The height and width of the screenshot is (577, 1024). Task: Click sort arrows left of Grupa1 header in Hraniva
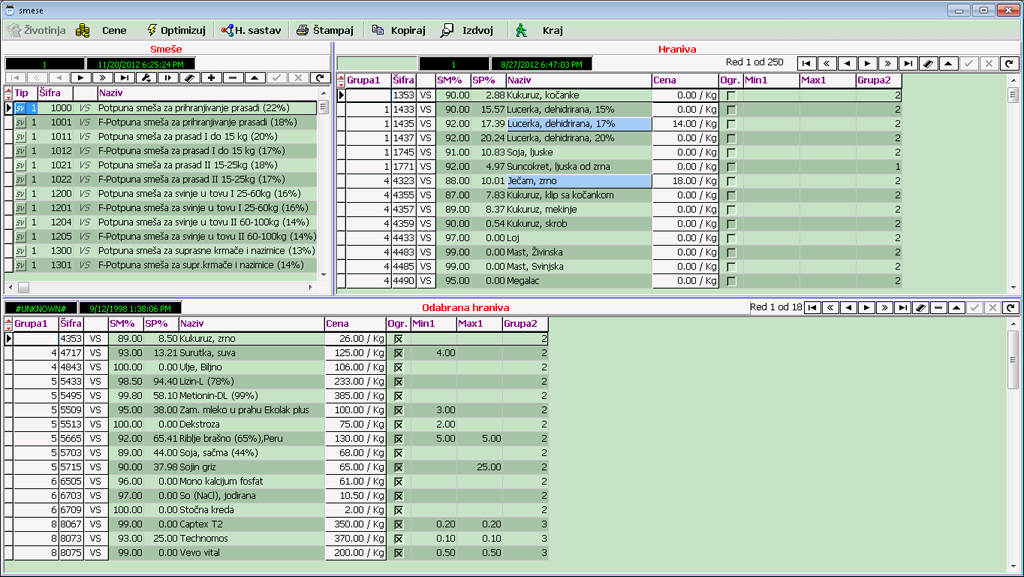click(340, 80)
